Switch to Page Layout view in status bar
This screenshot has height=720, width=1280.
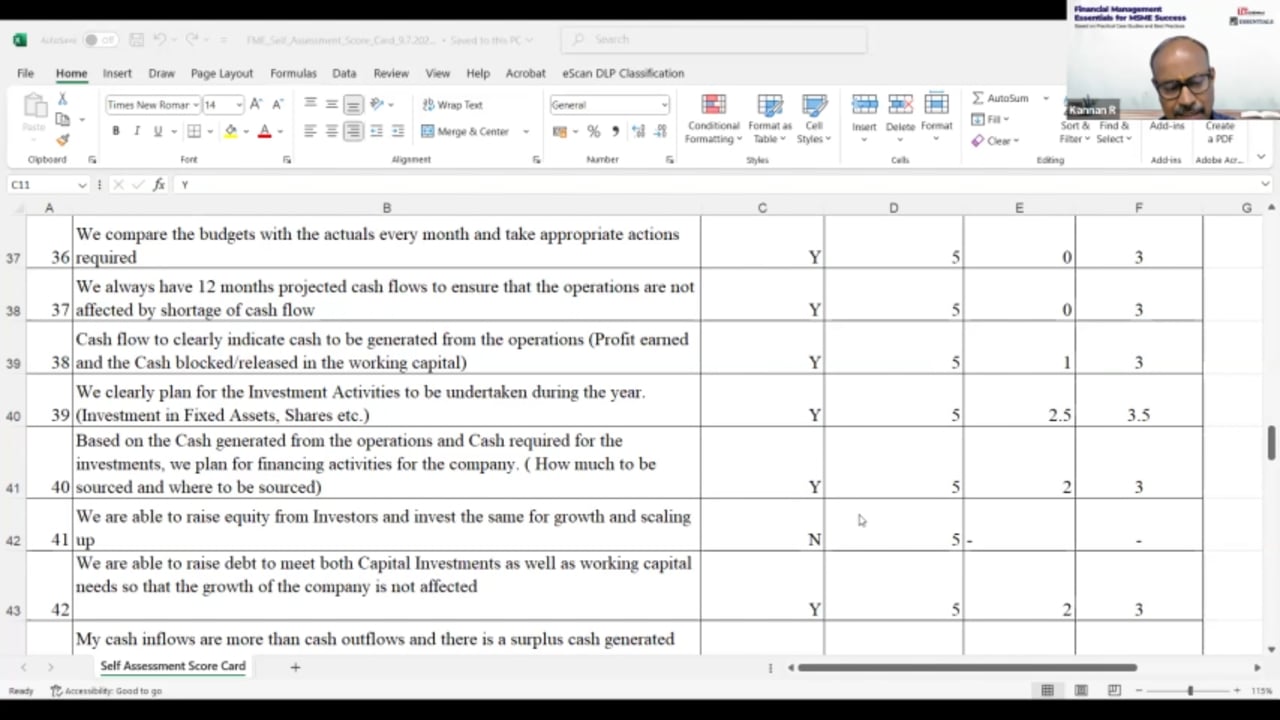pyautogui.click(x=1081, y=690)
